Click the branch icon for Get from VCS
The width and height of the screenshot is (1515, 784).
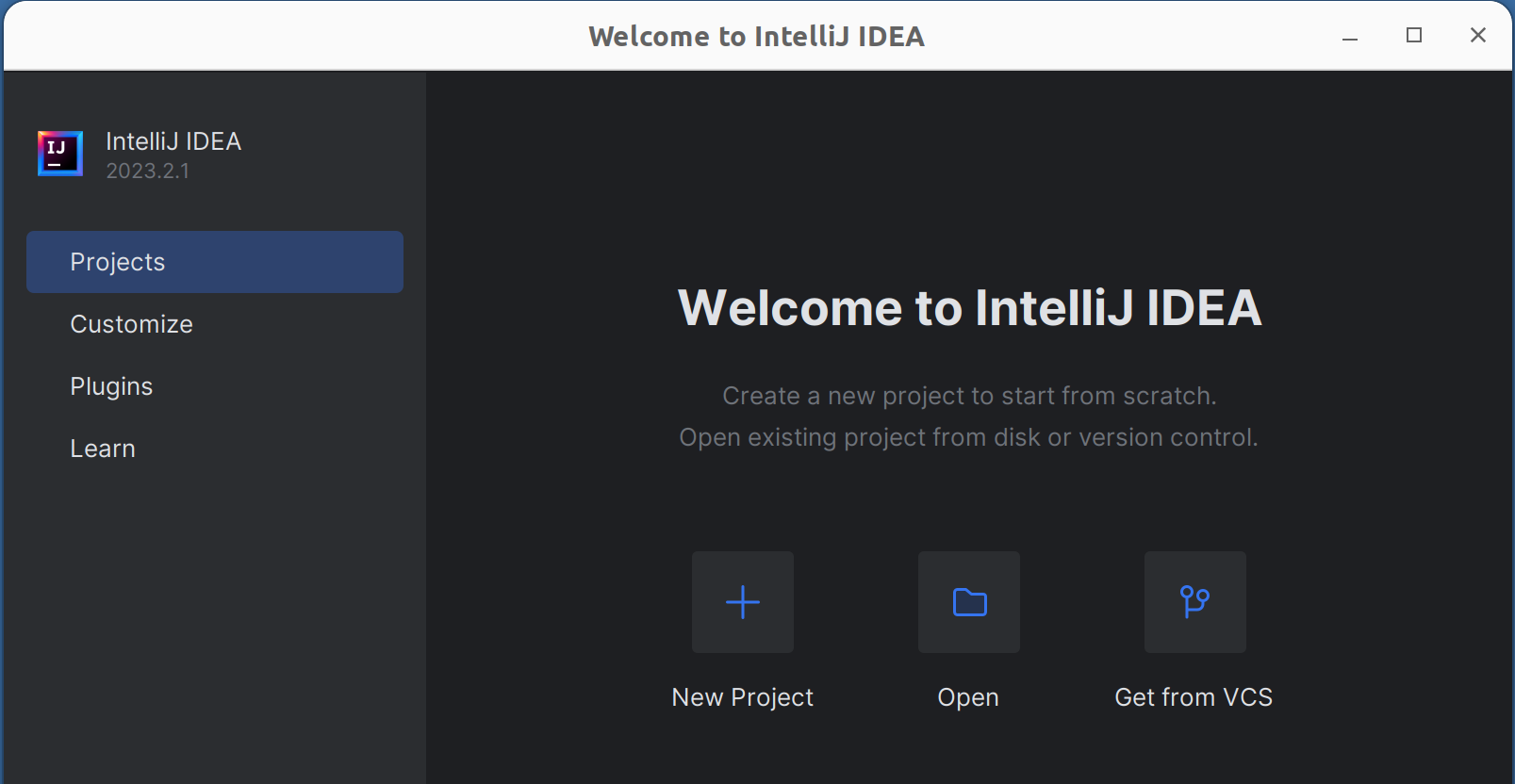pos(1194,602)
